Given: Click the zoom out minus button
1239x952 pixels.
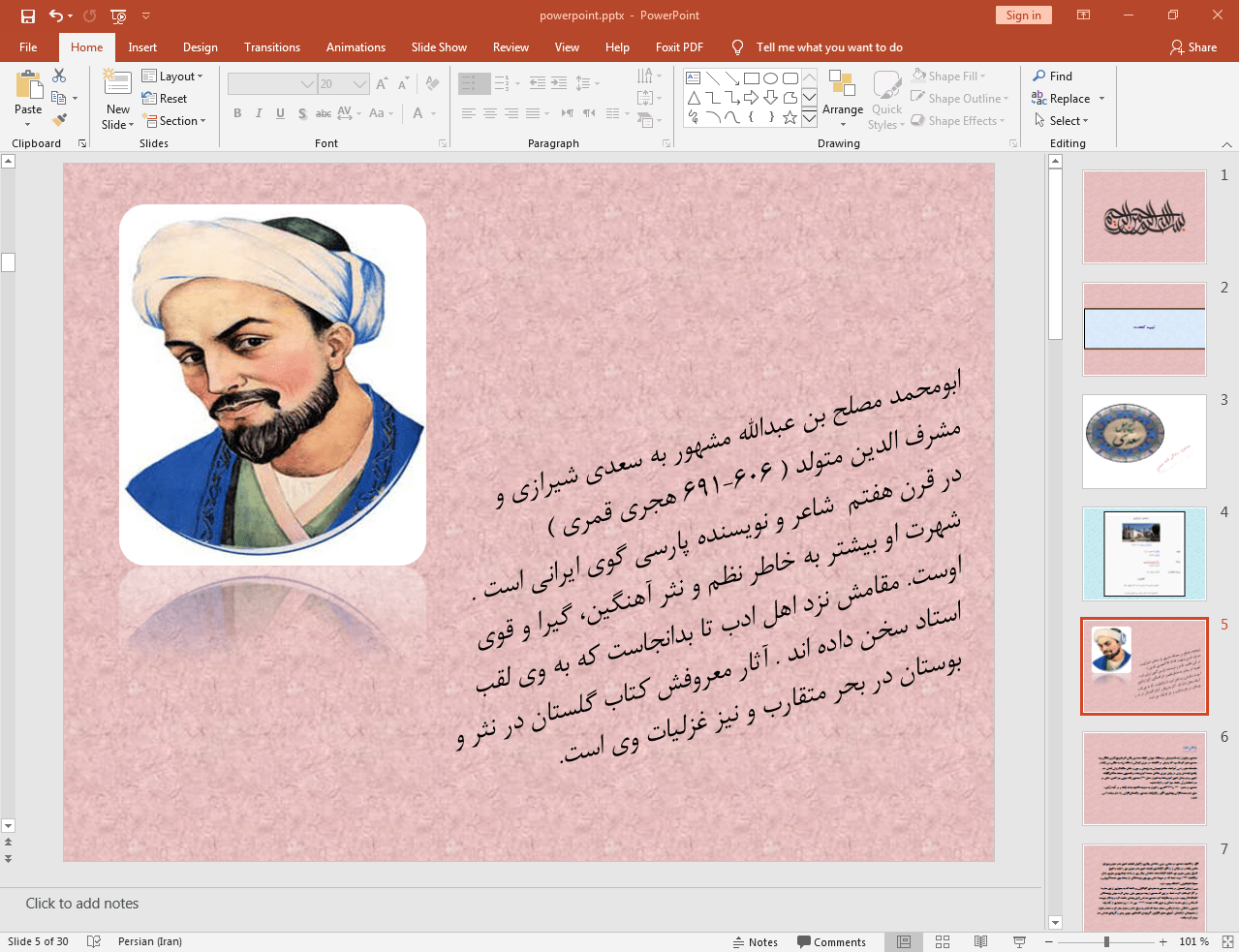Looking at the screenshot, I should coord(1049,941).
